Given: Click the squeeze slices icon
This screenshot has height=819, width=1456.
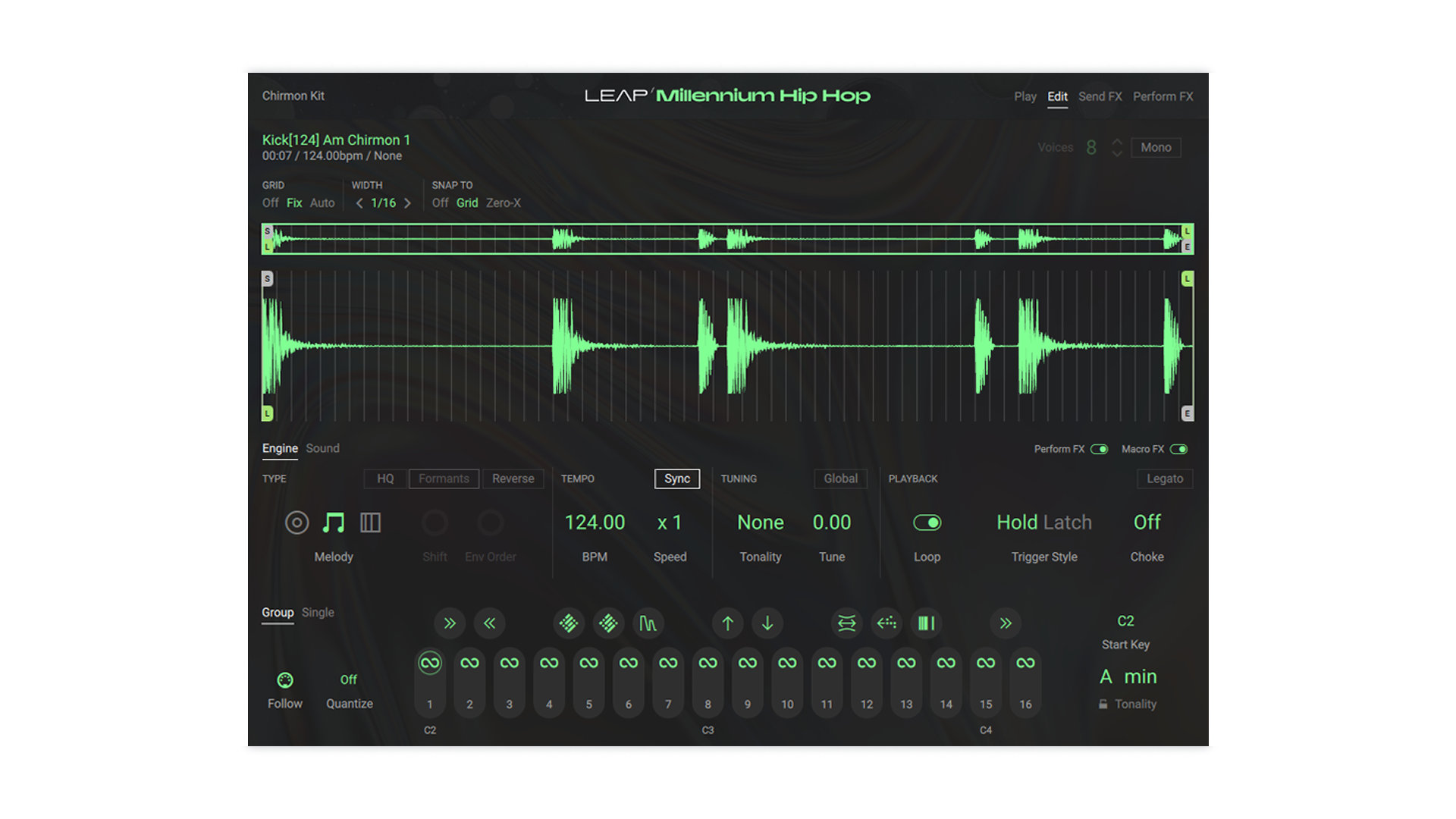Looking at the screenshot, I should click(846, 623).
